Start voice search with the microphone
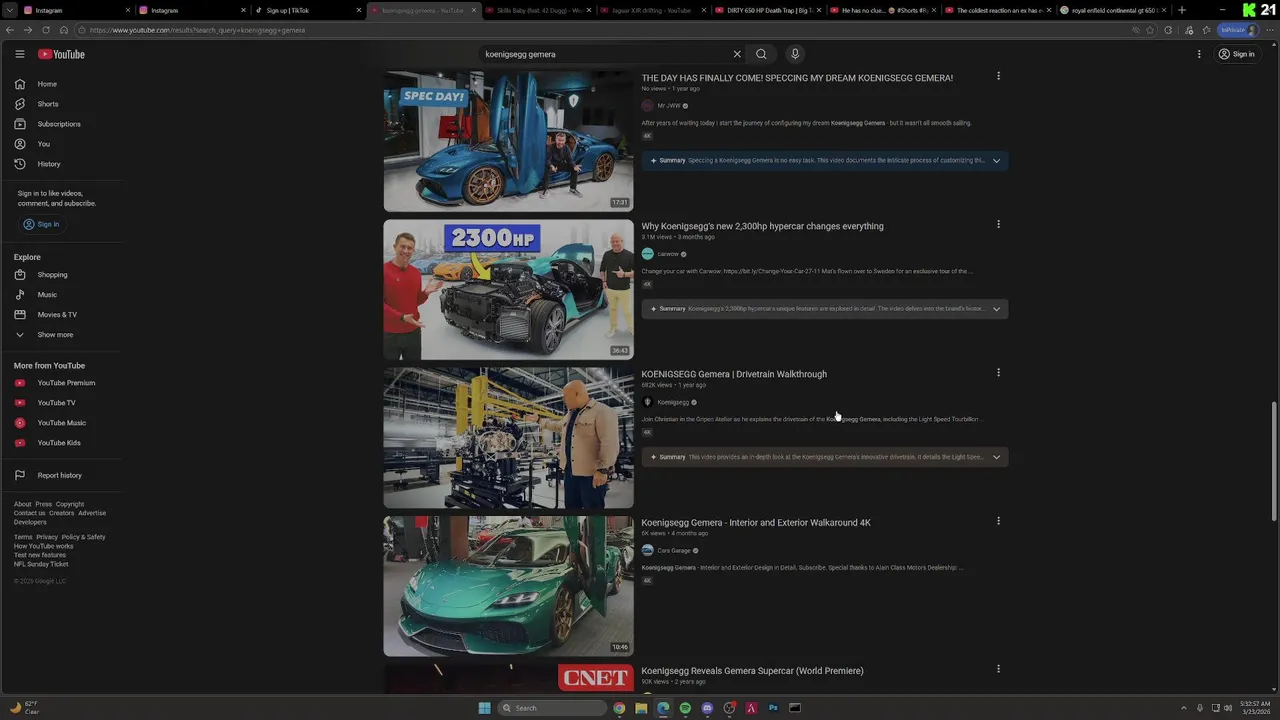Image resolution: width=1280 pixels, height=720 pixels. (x=795, y=54)
